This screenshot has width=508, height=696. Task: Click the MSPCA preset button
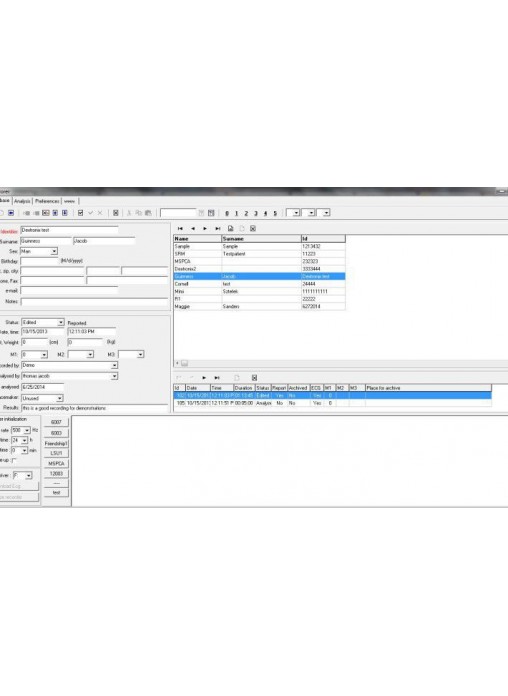click(56, 463)
